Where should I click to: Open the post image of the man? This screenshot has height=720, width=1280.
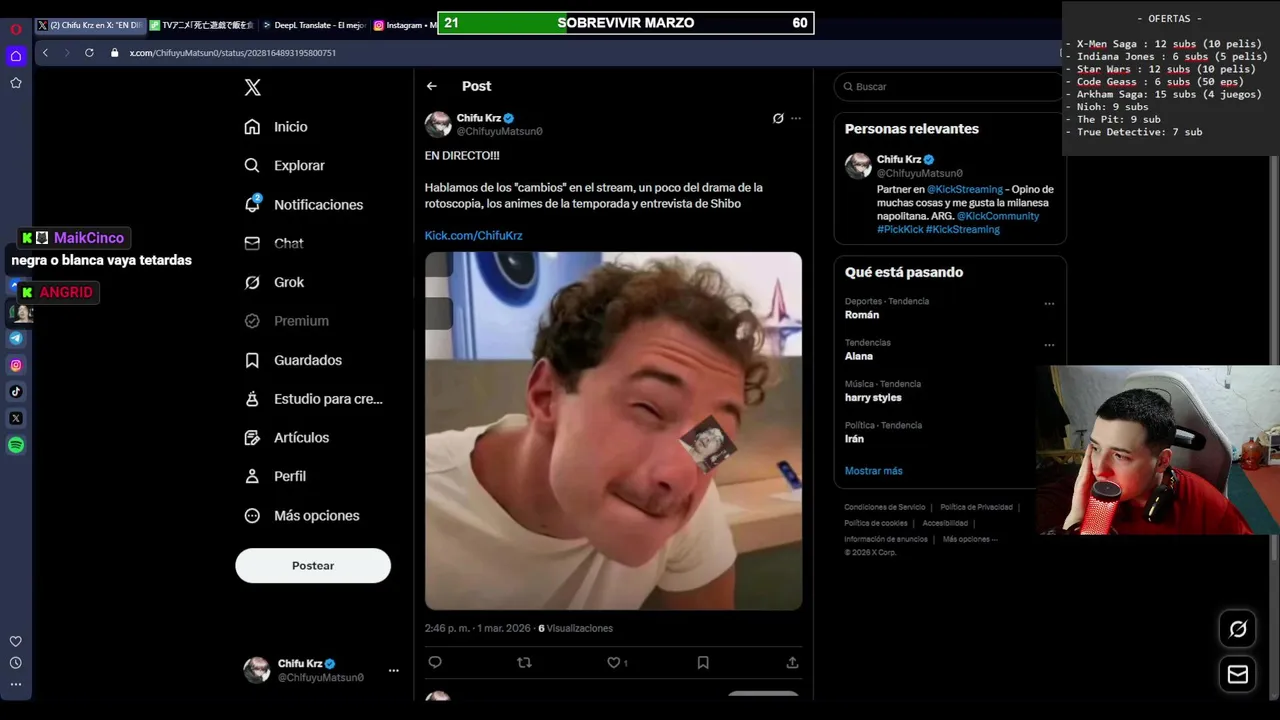tap(613, 431)
